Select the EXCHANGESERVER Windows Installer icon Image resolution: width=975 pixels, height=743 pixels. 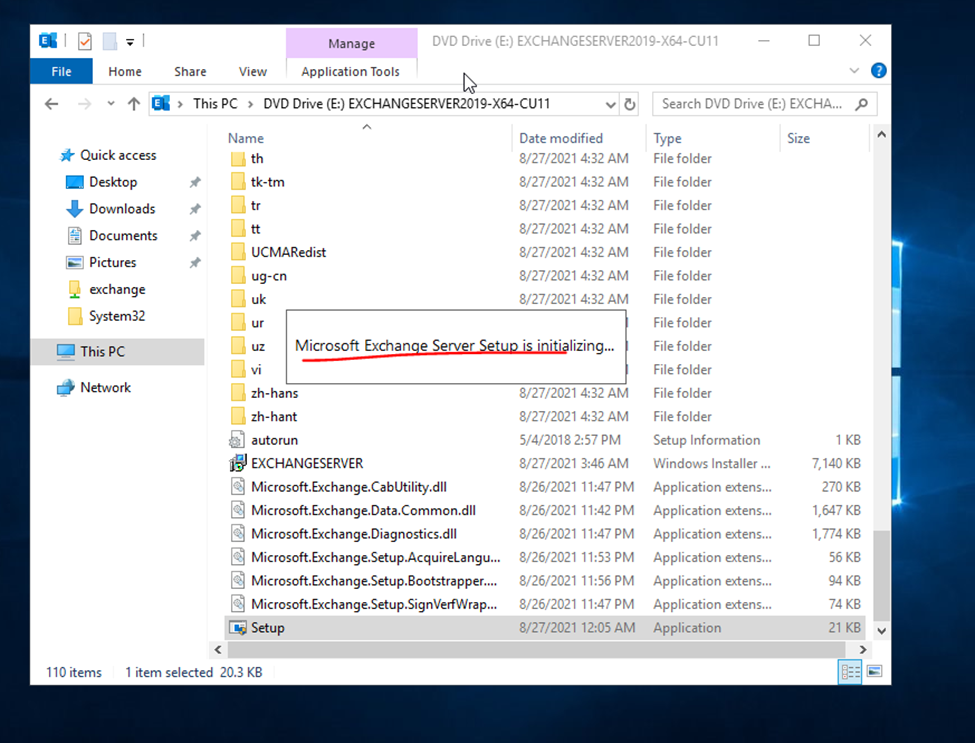[x=237, y=464]
